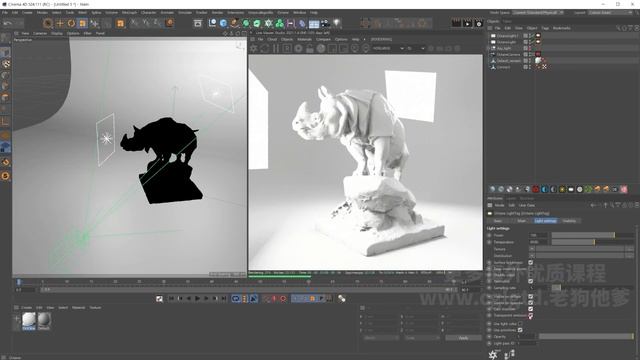Open the File menu in the main menu bar
640x360 pixels.
tap(5, 13)
